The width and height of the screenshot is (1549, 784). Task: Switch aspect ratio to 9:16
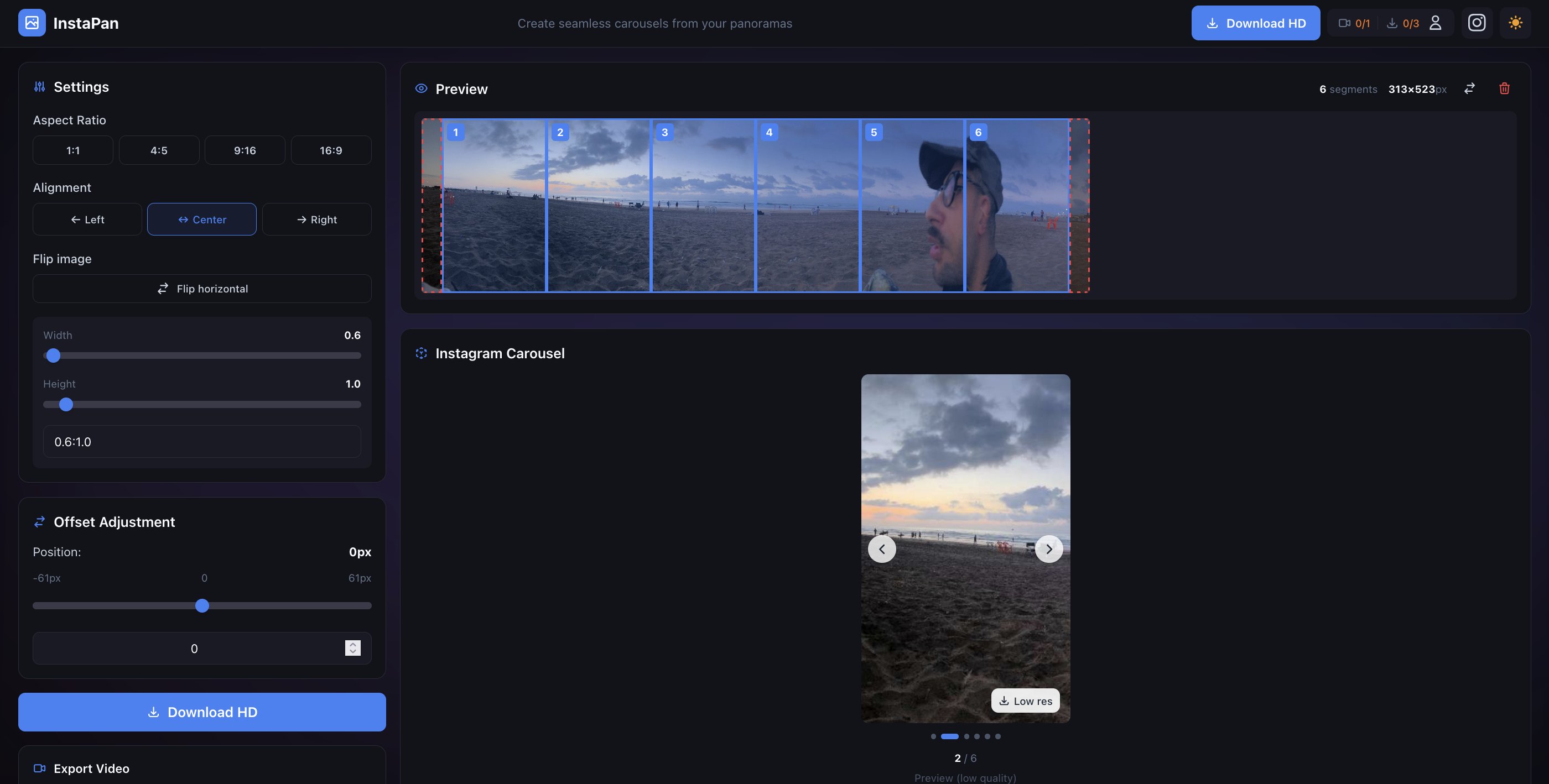point(245,150)
